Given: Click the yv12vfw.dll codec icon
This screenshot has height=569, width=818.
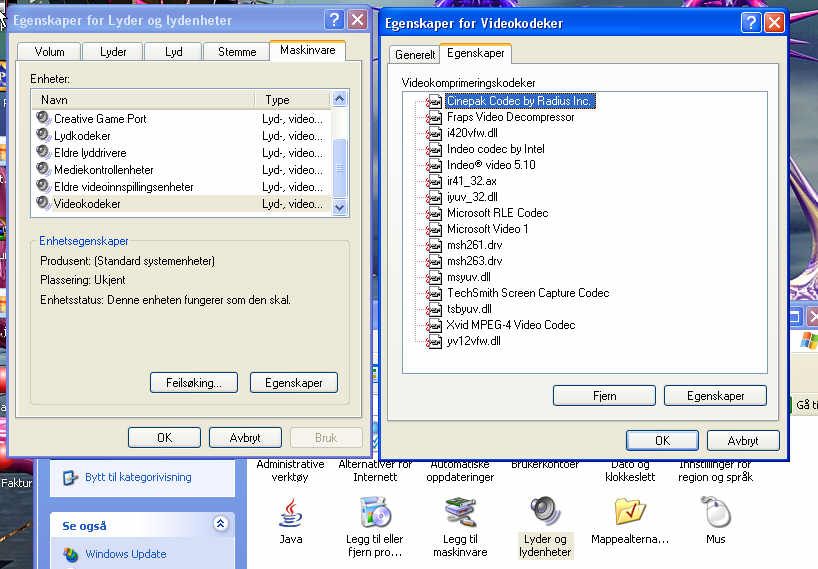Looking at the screenshot, I should 434,342.
